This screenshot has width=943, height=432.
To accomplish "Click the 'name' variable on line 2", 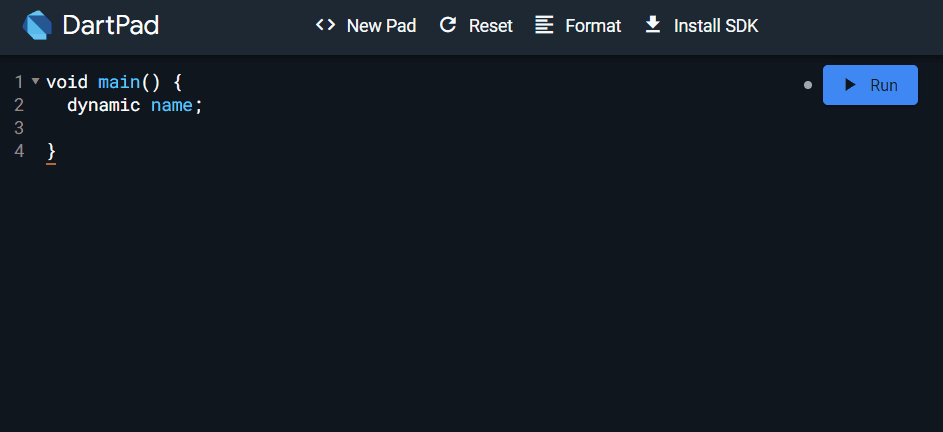I will (171, 105).
